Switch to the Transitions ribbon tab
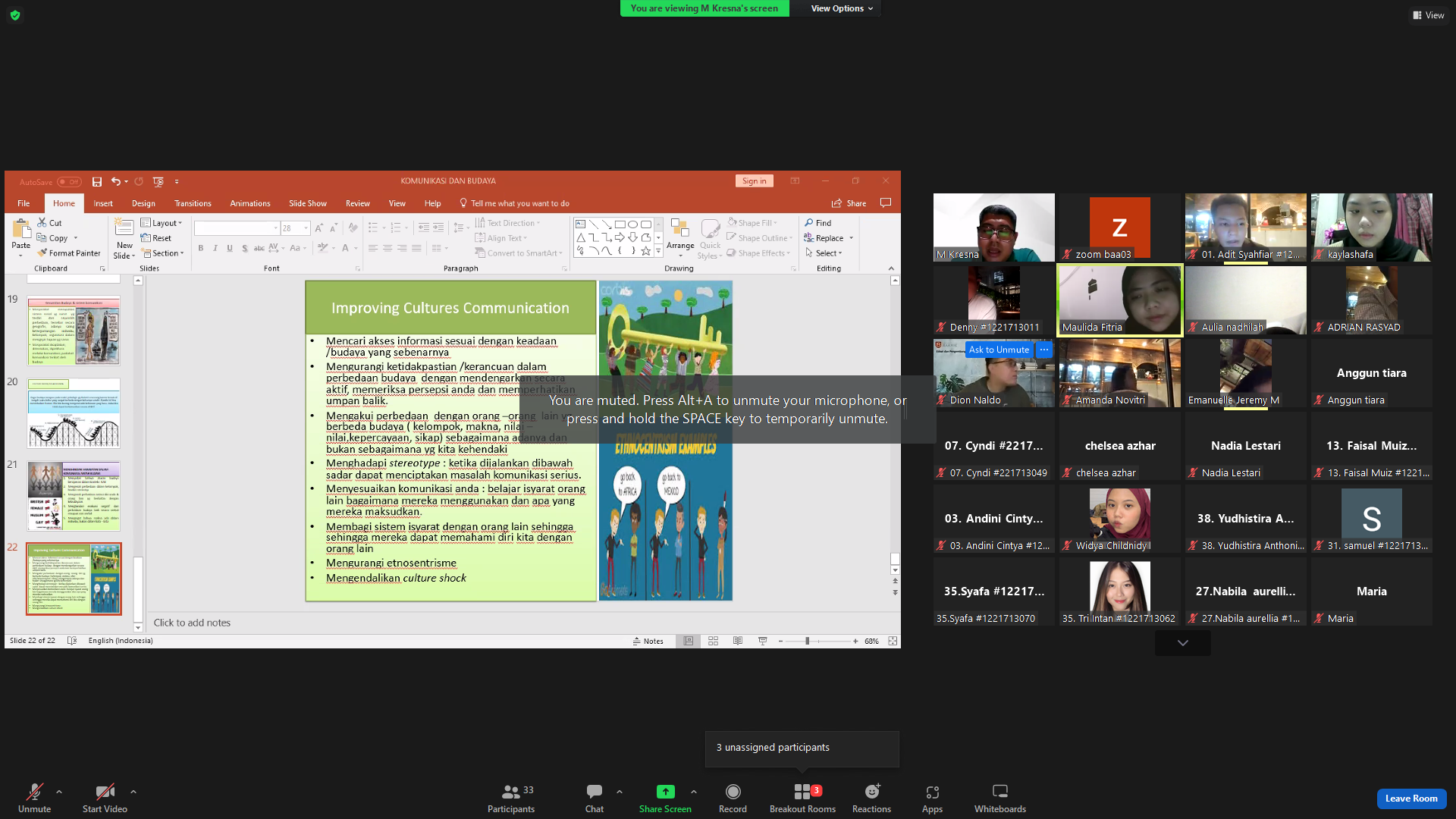Image resolution: width=1456 pixels, height=819 pixels. tap(193, 203)
